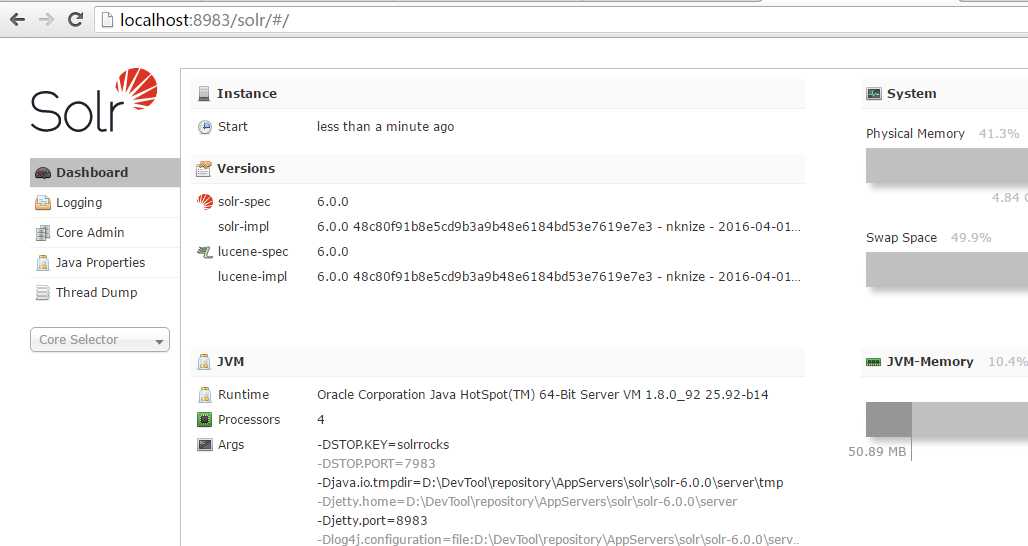This screenshot has height=546, width=1028.
Task: Click the Runtime jar icon
Action: [205, 395]
